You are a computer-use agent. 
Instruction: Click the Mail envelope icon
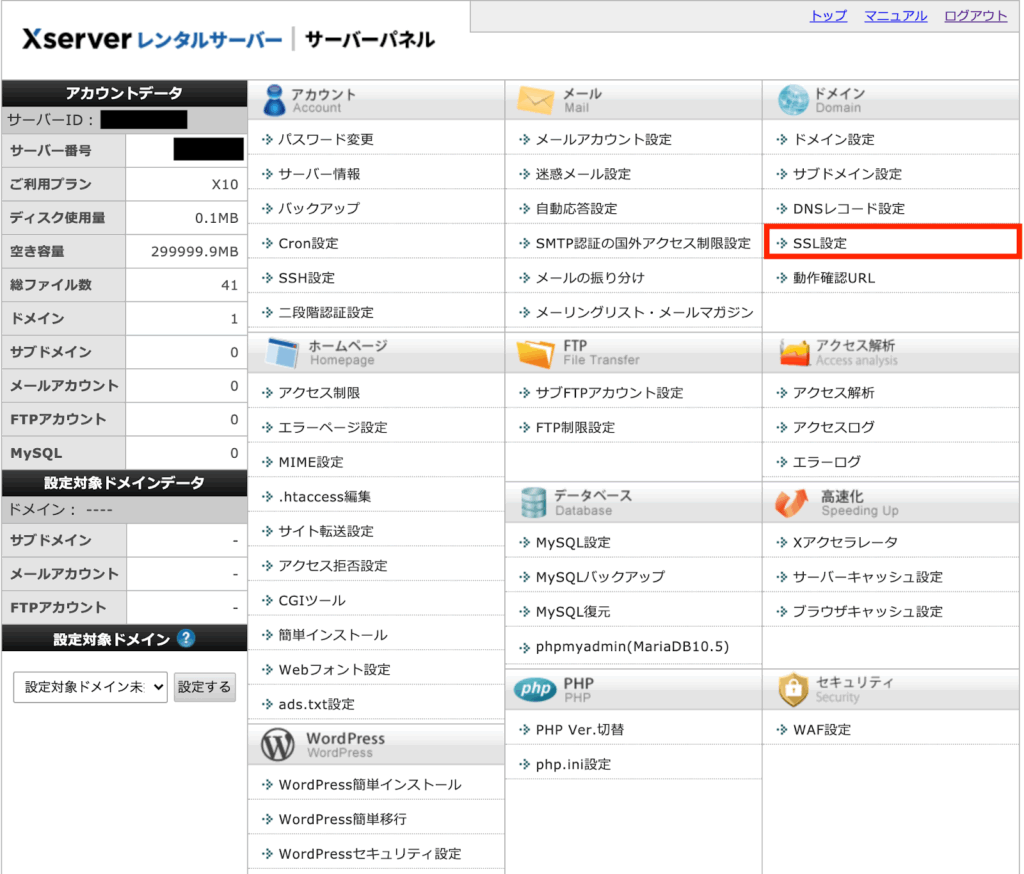click(535, 100)
